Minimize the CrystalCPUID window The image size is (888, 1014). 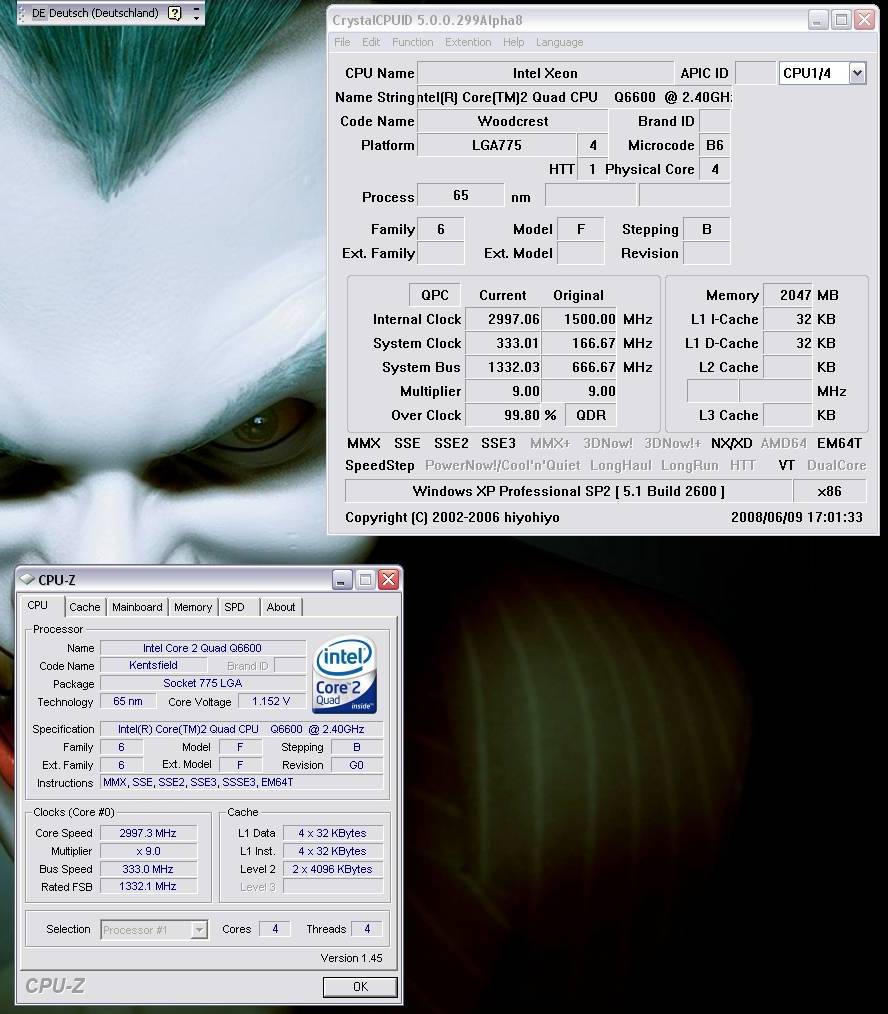point(818,20)
